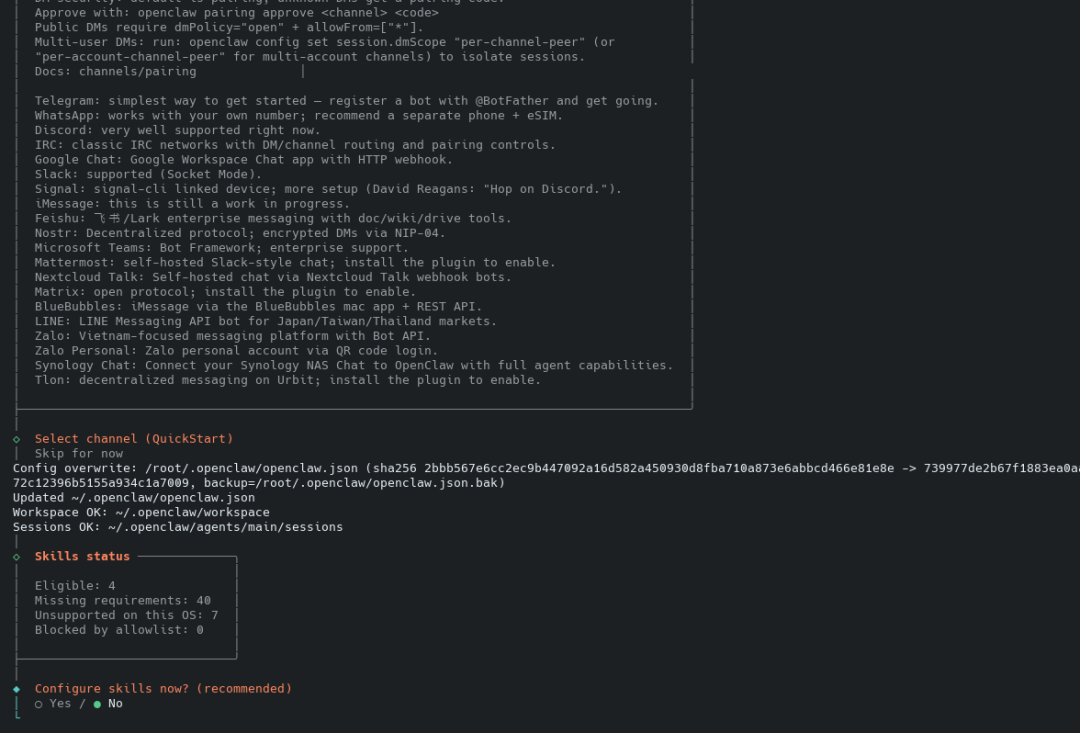Click the Eligible: 4 skills line
The width and height of the screenshot is (1080, 733).
point(75,586)
